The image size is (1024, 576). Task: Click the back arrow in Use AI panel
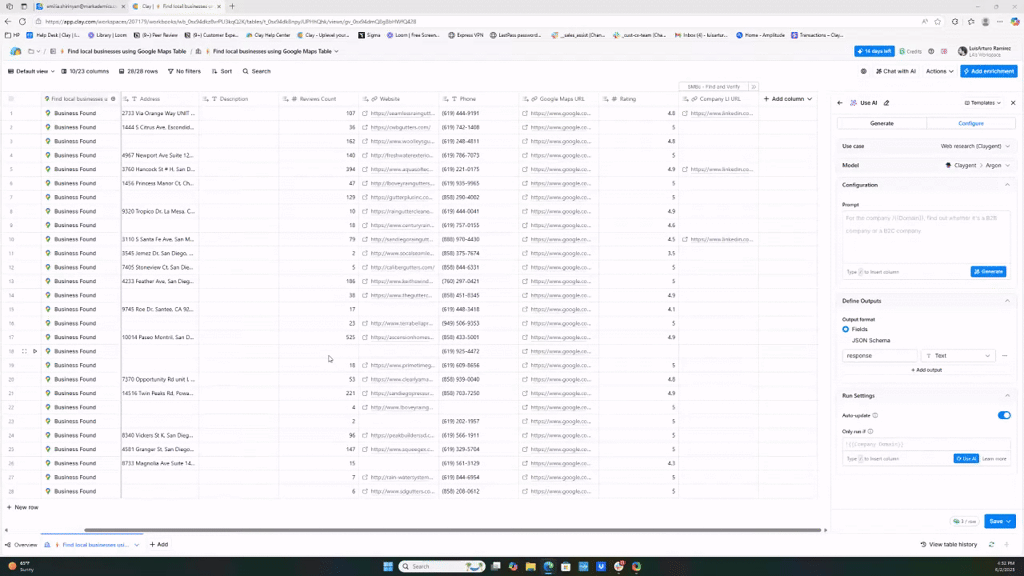coord(840,103)
